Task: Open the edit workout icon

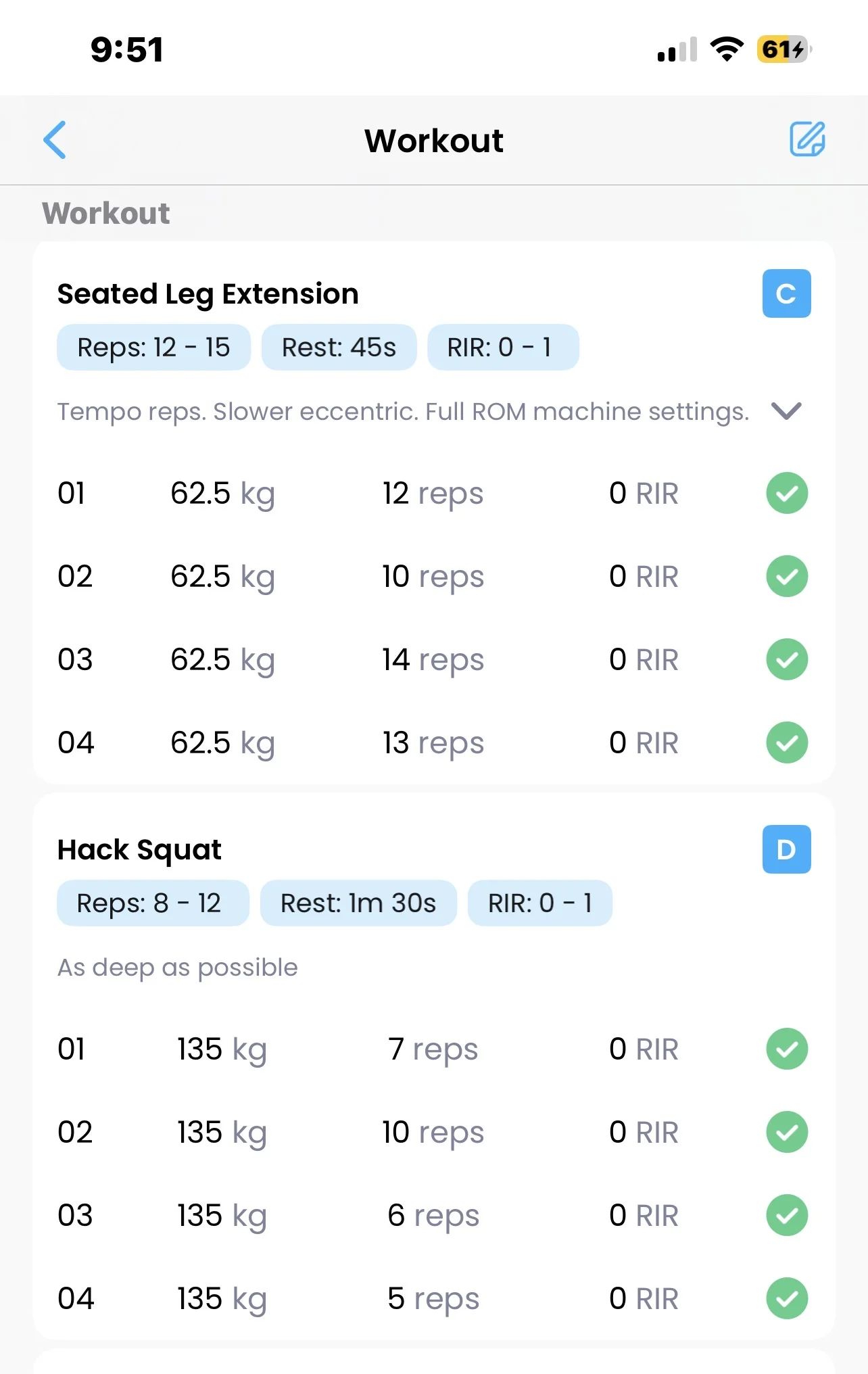Action: [x=807, y=139]
